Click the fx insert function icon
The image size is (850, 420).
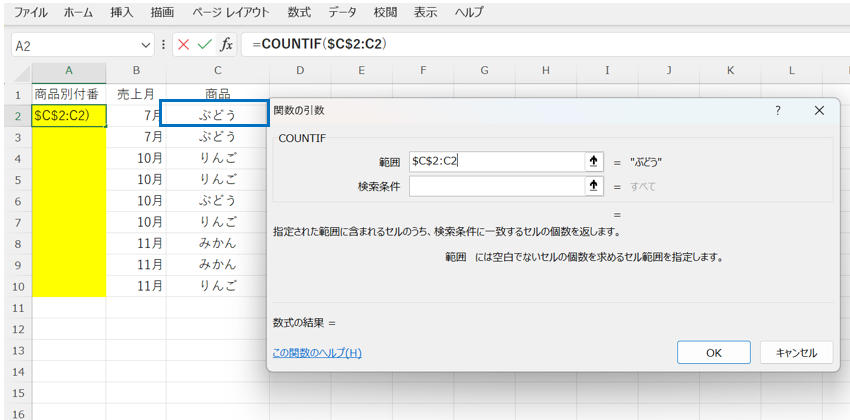[x=227, y=45]
